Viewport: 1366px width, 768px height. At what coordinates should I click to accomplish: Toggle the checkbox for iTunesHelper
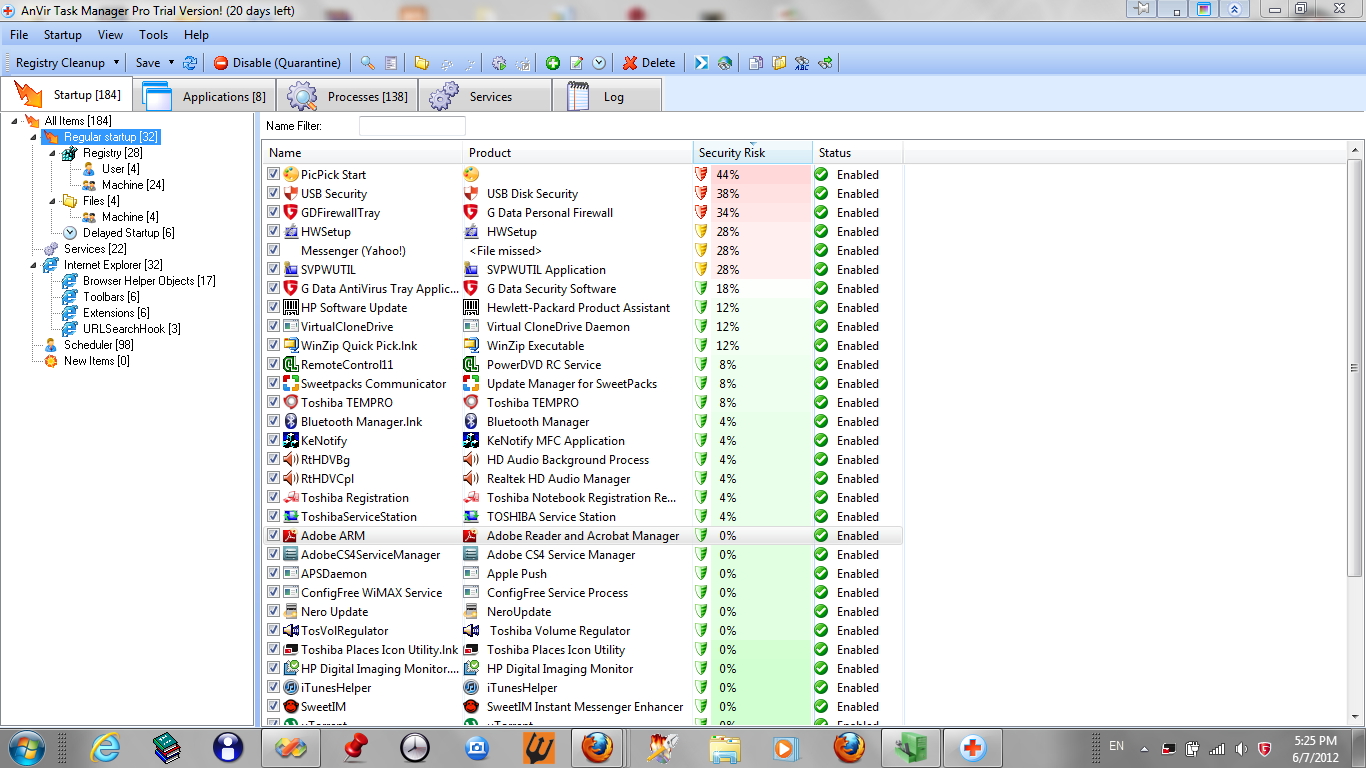[x=274, y=687]
